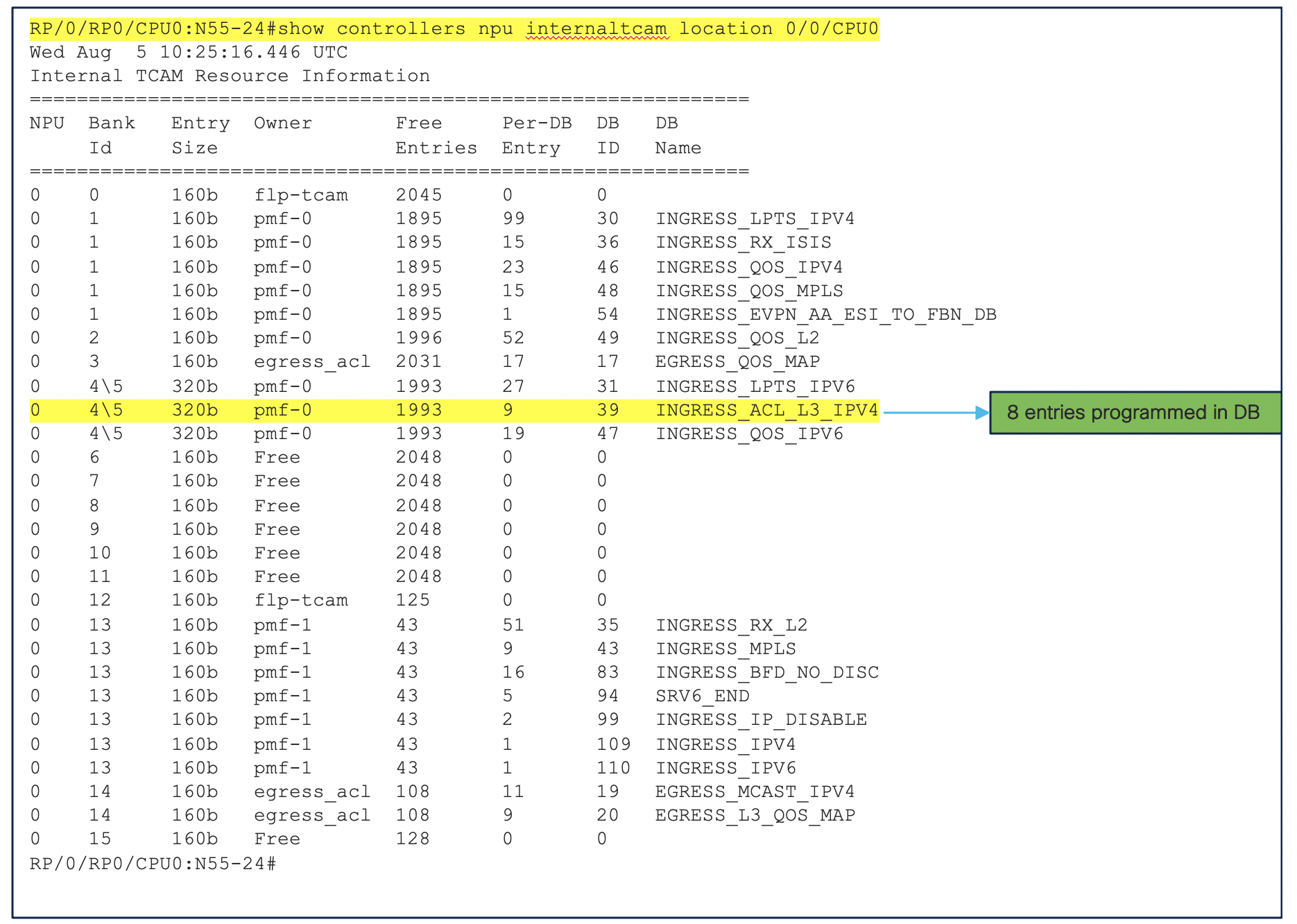Select INGRESS_RX_L2 database name
Image resolution: width=1297 pixels, height=924 pixels.
pos(732,626)
